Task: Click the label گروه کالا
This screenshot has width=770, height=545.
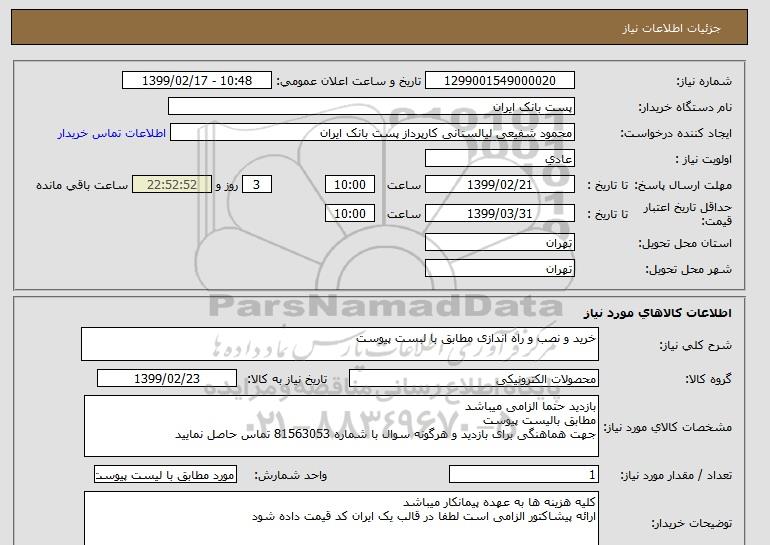Action: (x=709, y=379)
